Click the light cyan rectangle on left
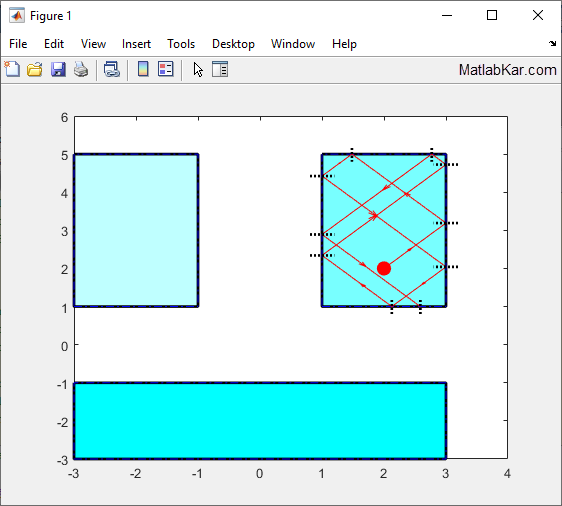The height and width of the screenshot is (506, 562). coord(136,230)
